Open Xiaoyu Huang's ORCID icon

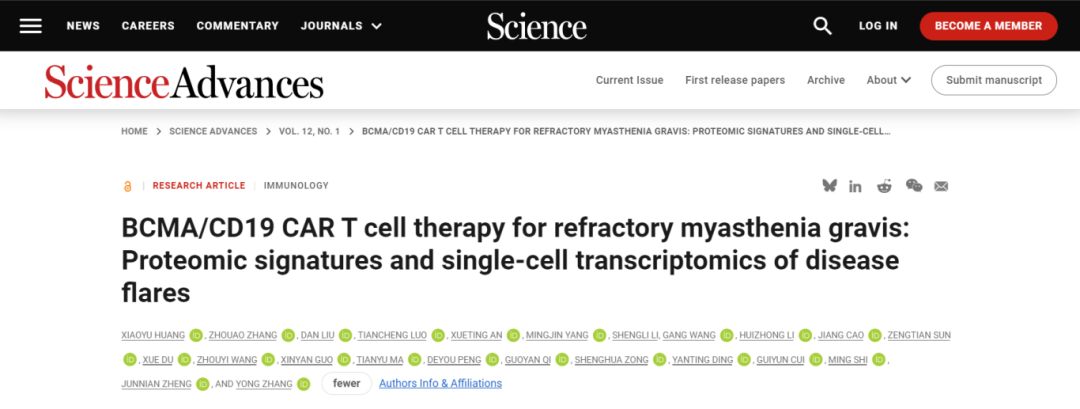pos(196,335)
